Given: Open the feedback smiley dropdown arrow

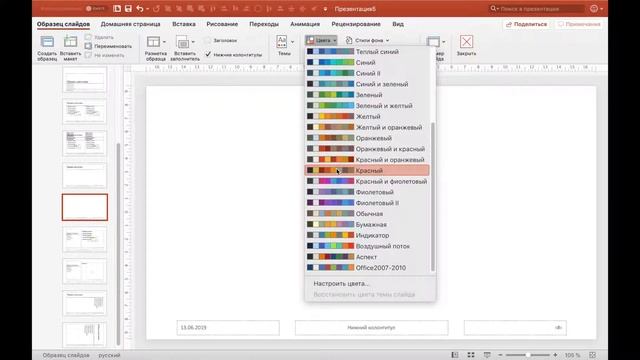Looking at the screenshot, I should (x=602, y=9).
